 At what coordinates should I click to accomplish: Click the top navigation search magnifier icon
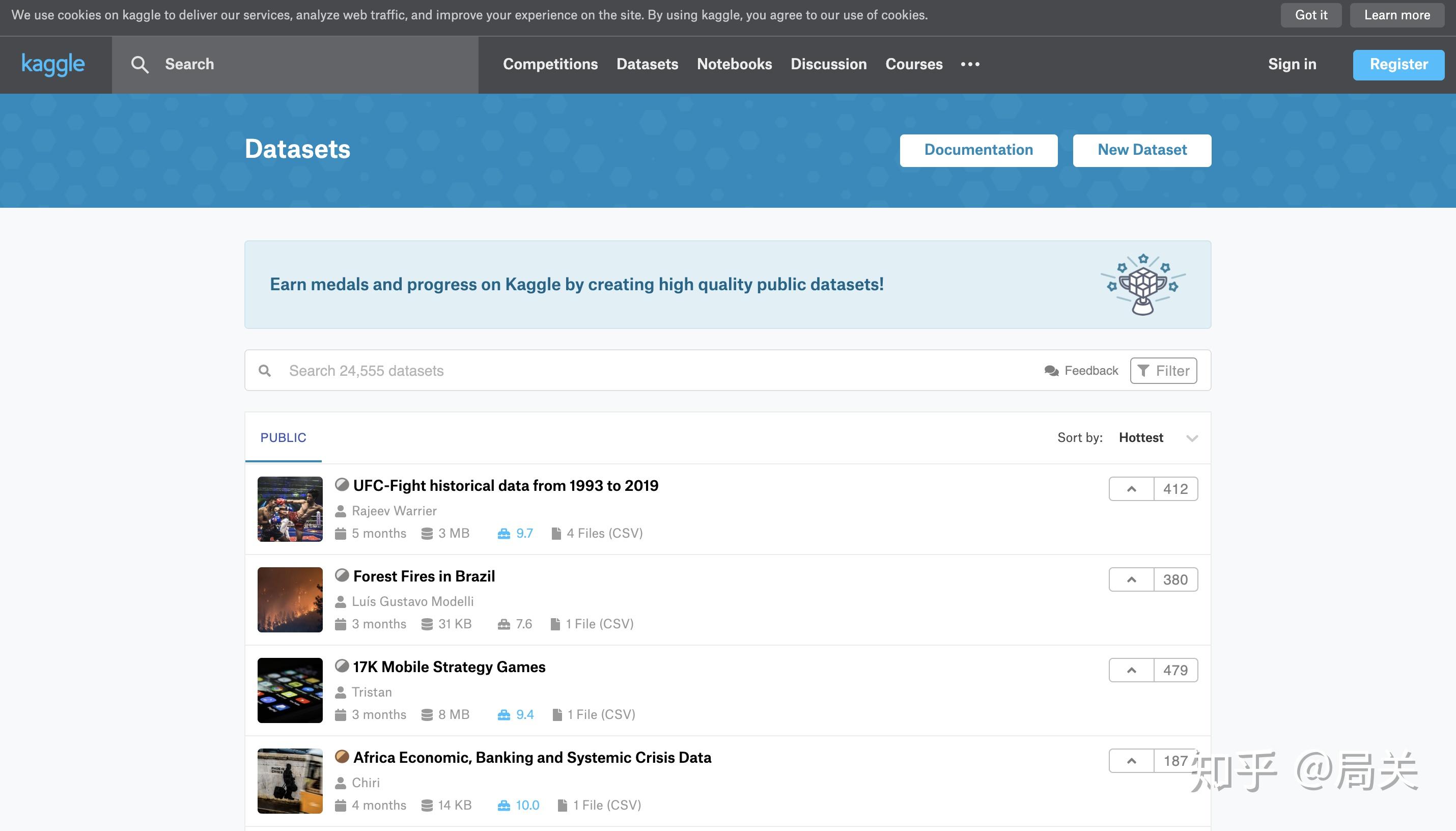tap(140, 65)
